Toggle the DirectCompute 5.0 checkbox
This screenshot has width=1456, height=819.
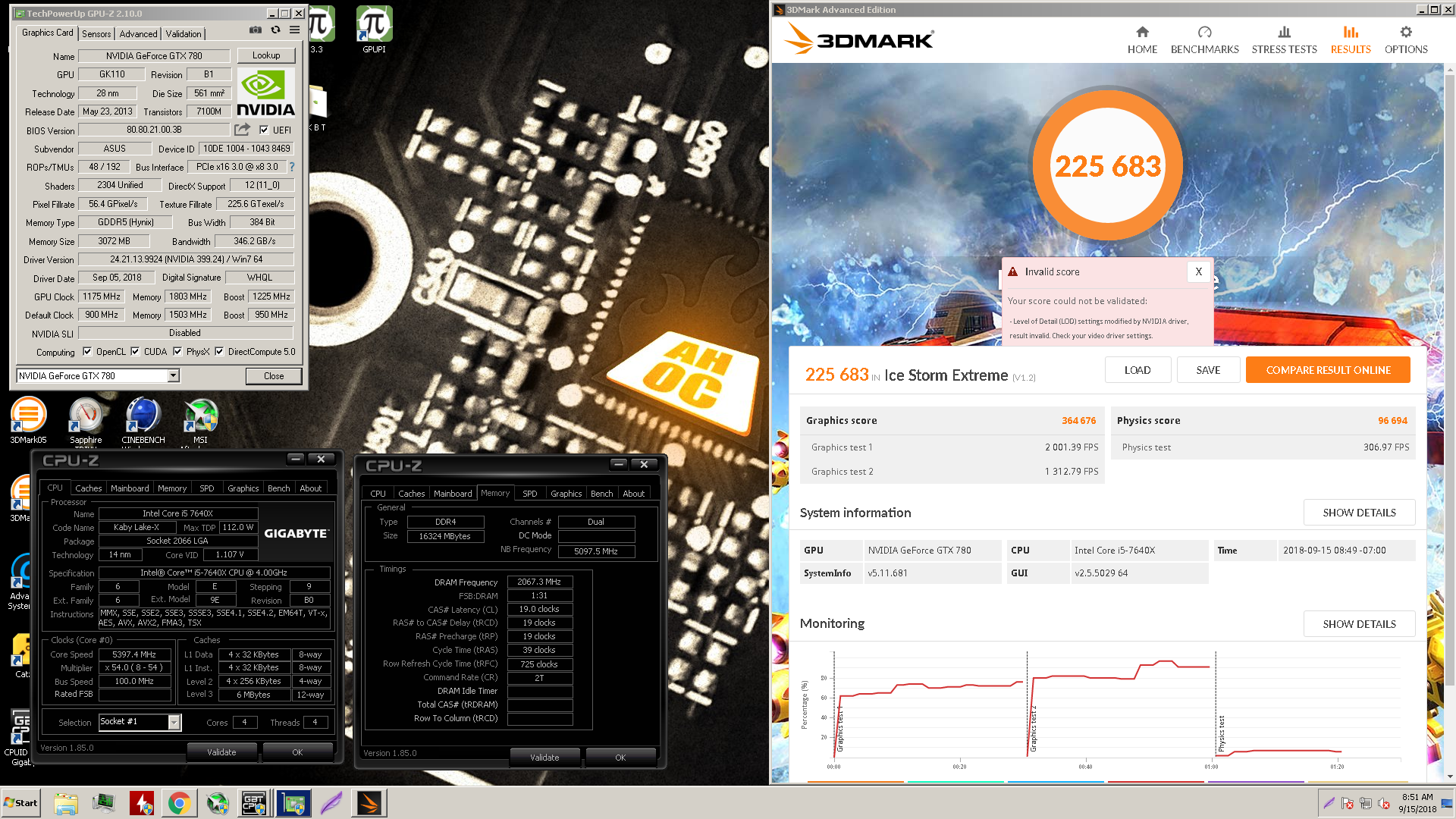click(x=219, y=351)
